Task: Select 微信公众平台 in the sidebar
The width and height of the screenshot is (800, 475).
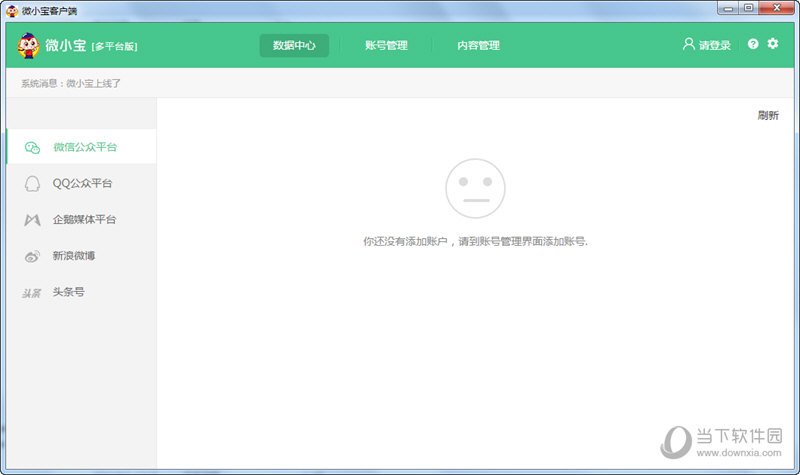Action: [81, 147]
